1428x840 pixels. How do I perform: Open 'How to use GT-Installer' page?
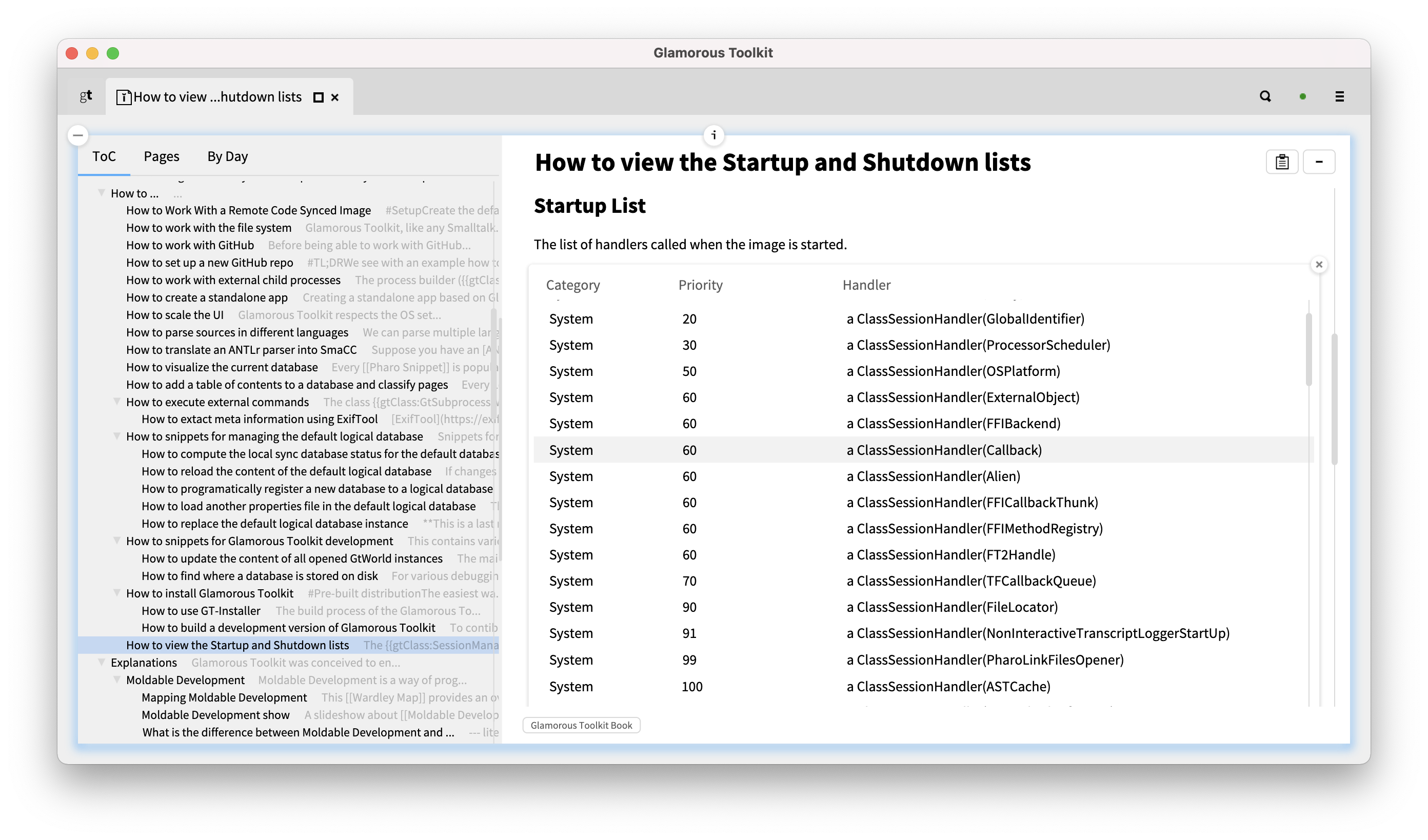point(201,611)
